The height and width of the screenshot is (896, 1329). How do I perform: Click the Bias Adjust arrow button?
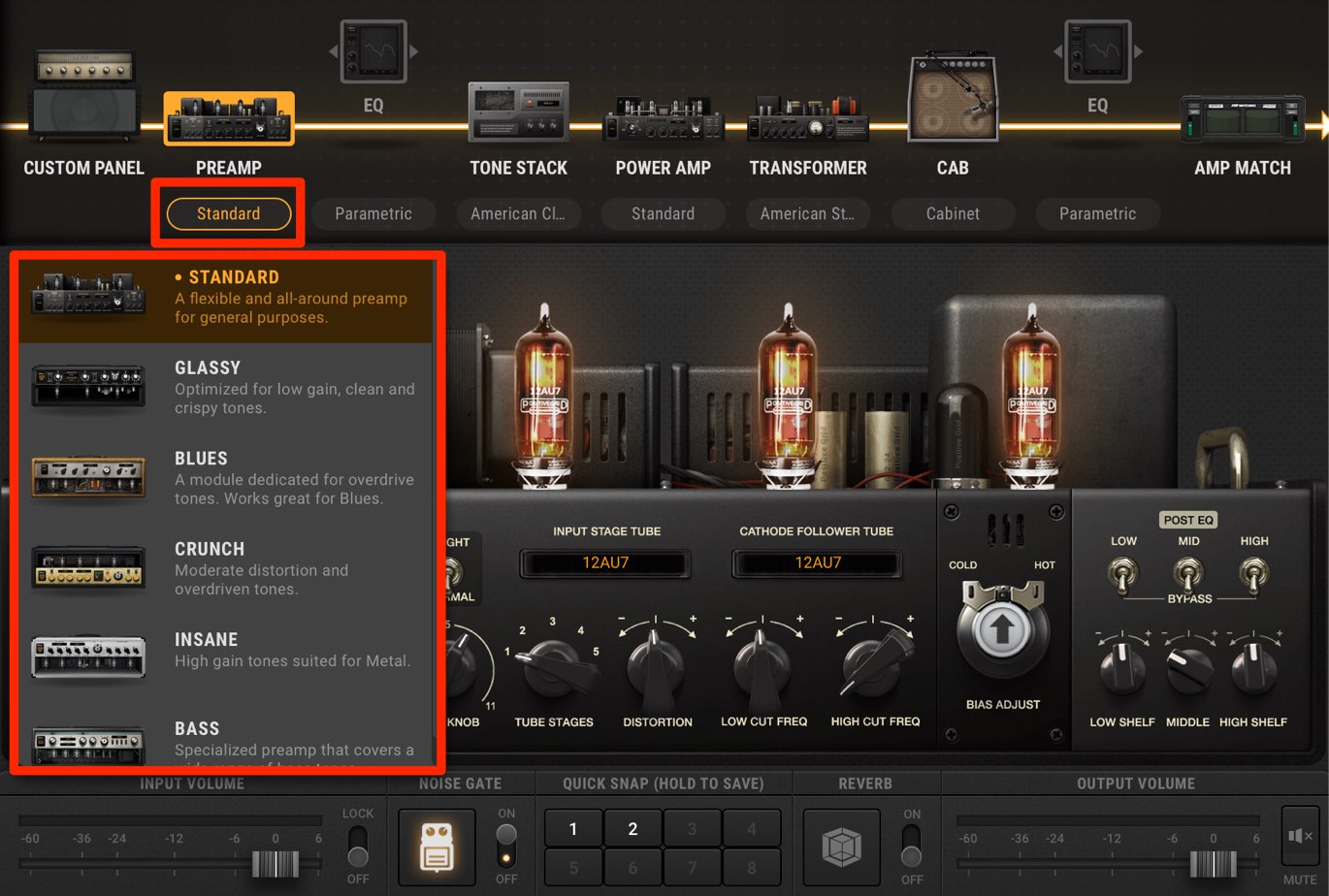coord(1002,631)
